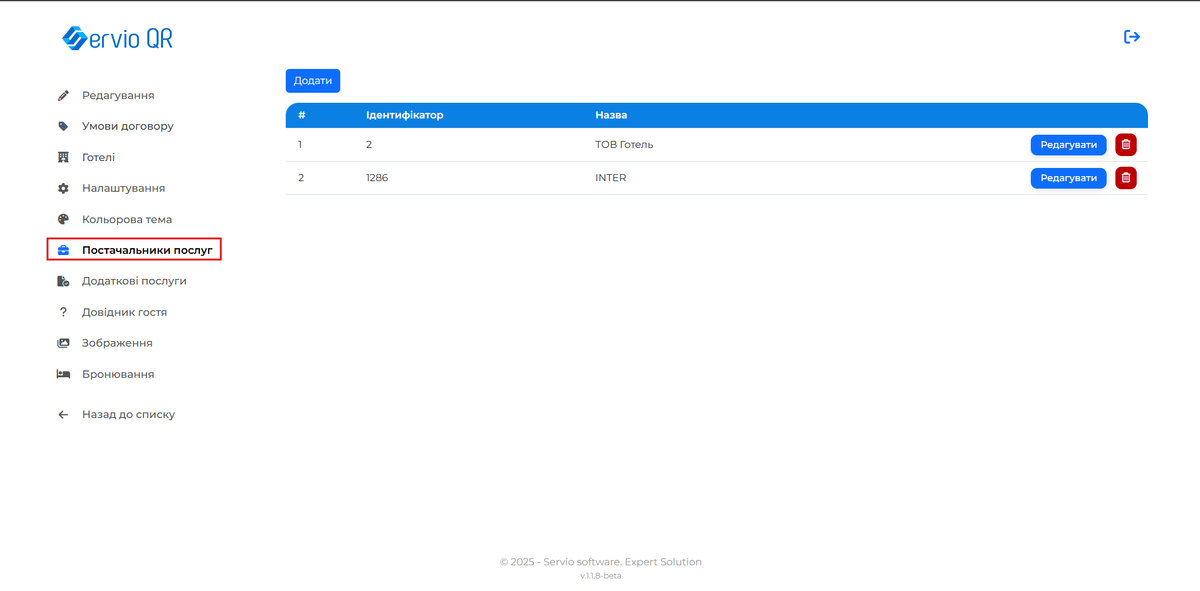The width and height of the screenshot is (1200, 591).
Task: Click the building icon for Готелі
Action: coord(63,157)
